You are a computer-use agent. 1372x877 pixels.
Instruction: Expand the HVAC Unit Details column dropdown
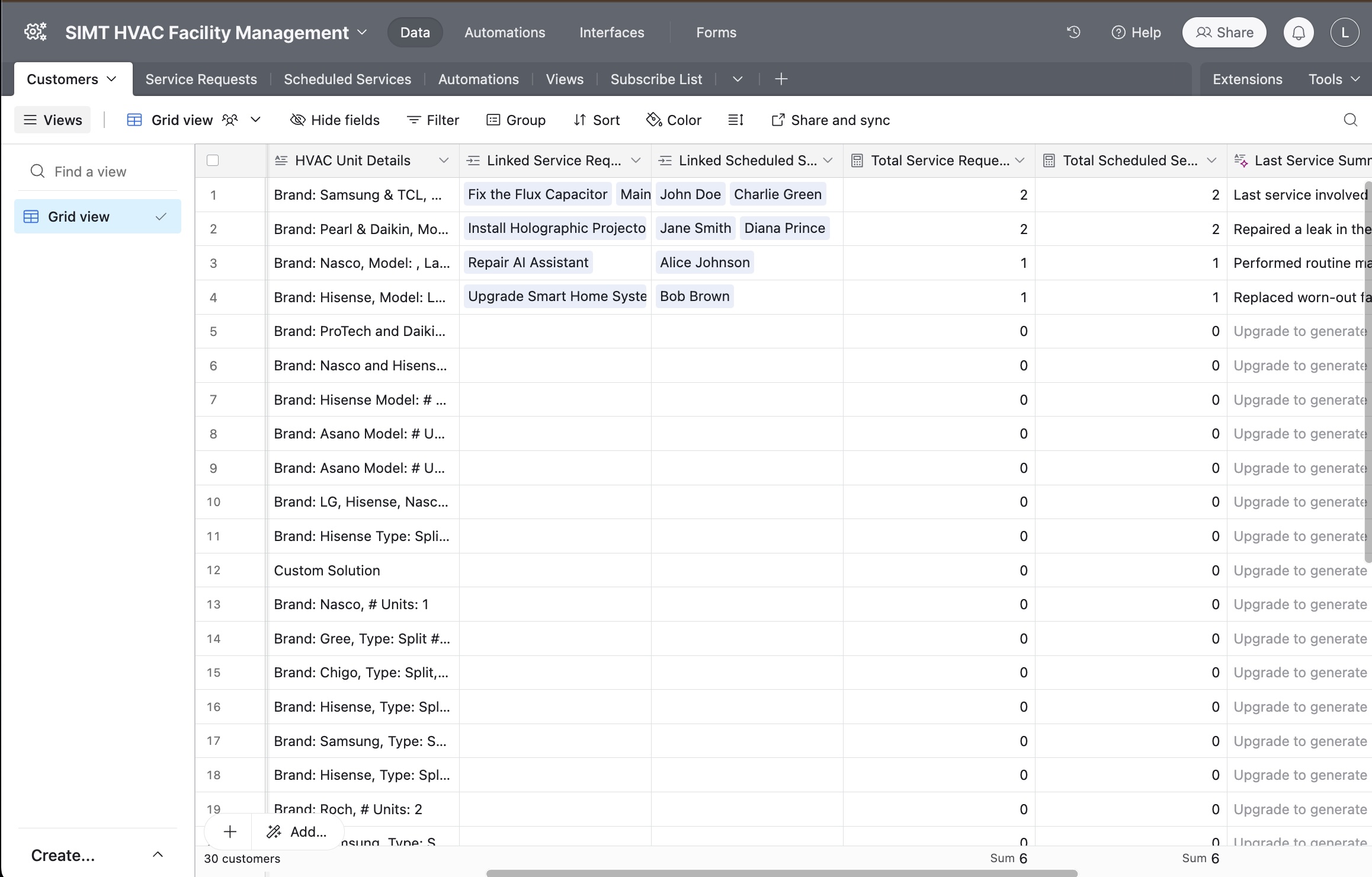click(443, 160)
